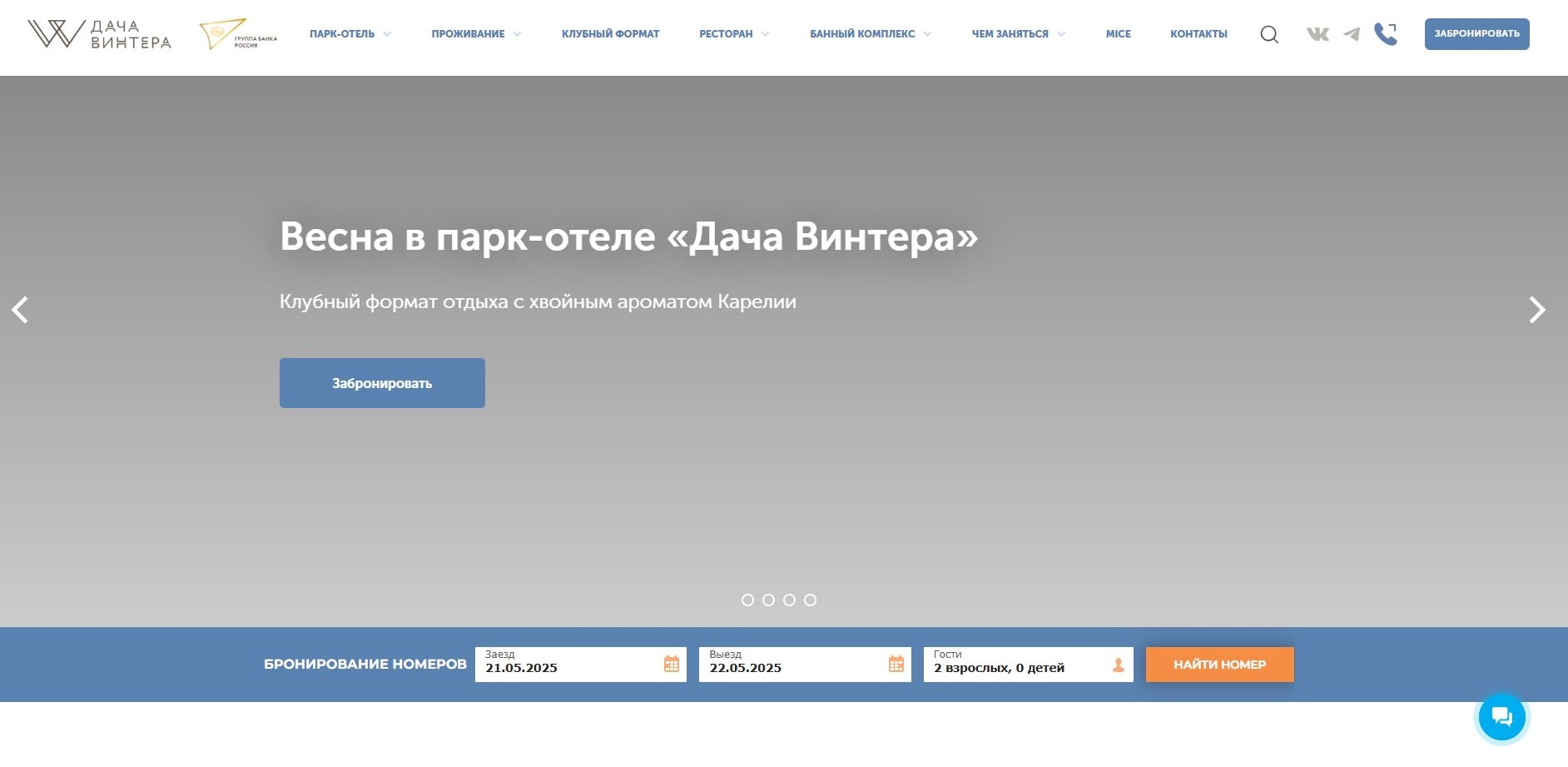This screenshot has width=1568, height=767.
Task: Expand the Банный комплекс dropdown menu
Action: click(x=871, y=34)
